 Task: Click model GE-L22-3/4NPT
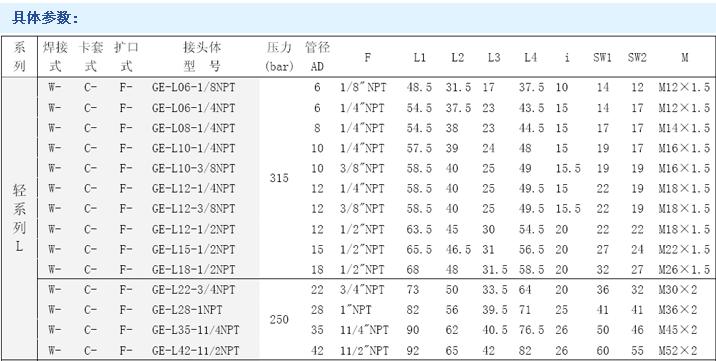194,290
